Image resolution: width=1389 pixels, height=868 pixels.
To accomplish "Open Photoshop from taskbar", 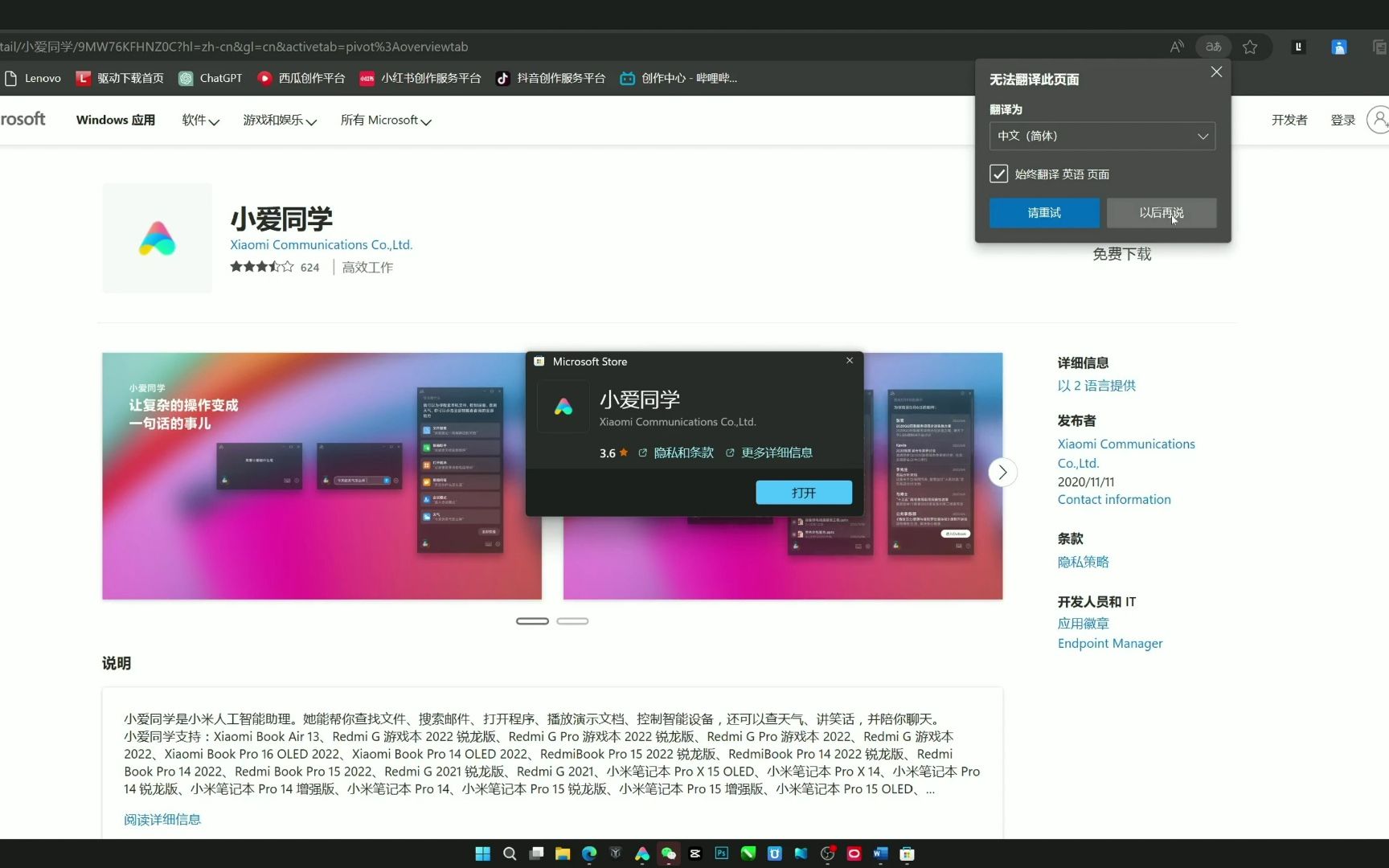I will (722, 854).
